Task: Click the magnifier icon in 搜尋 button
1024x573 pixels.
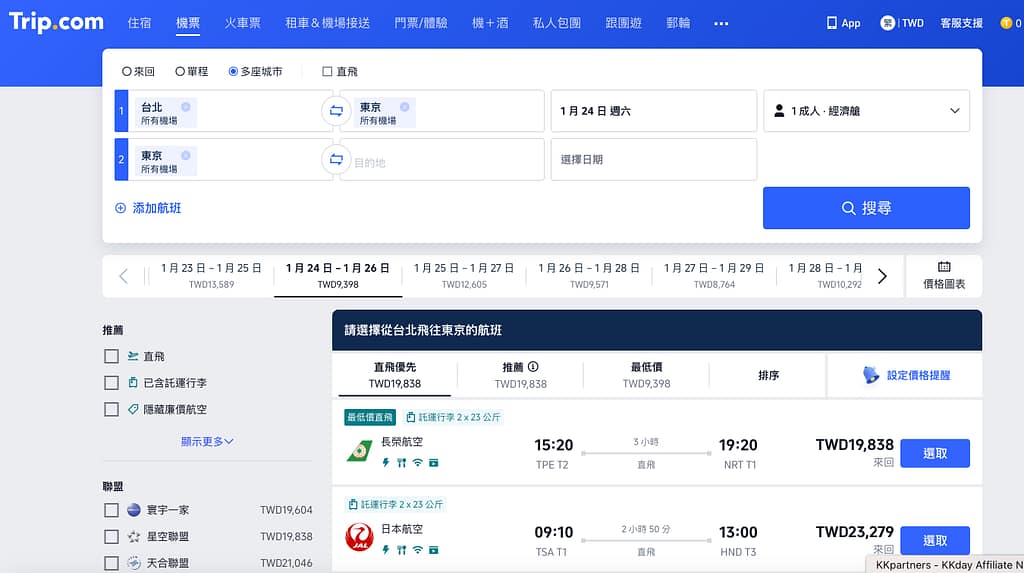Action: pyautogui.click(x=848, y=208)
